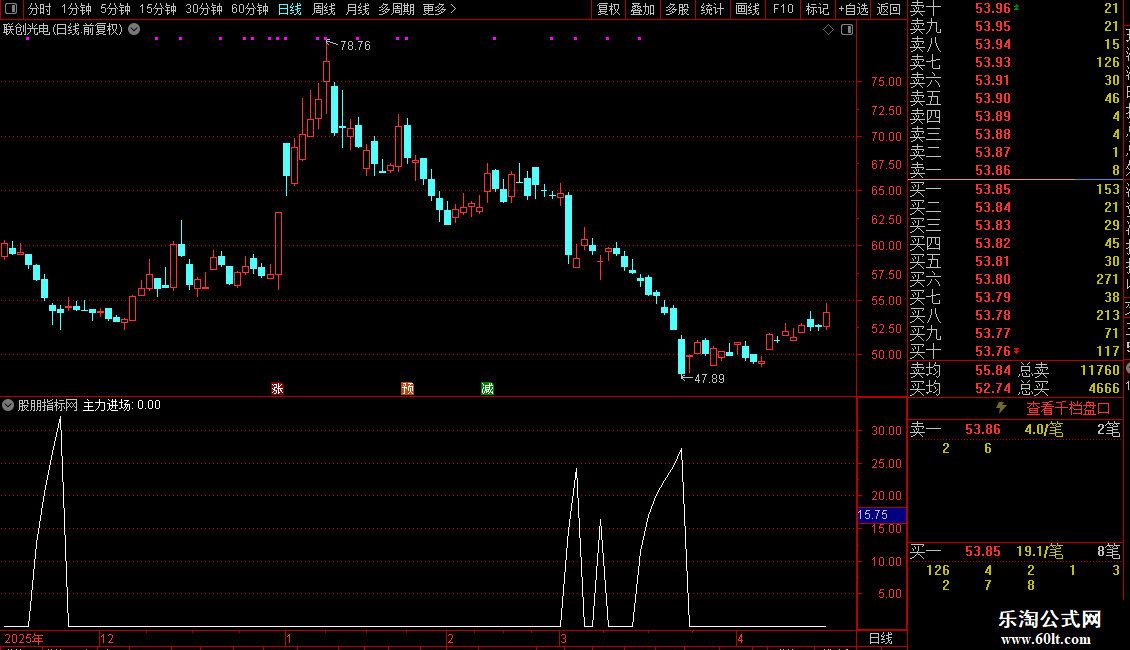1130x650 pixels.
Task: Click the 联创光电(日线.前复权) title
Action: (x=63, y=30)
